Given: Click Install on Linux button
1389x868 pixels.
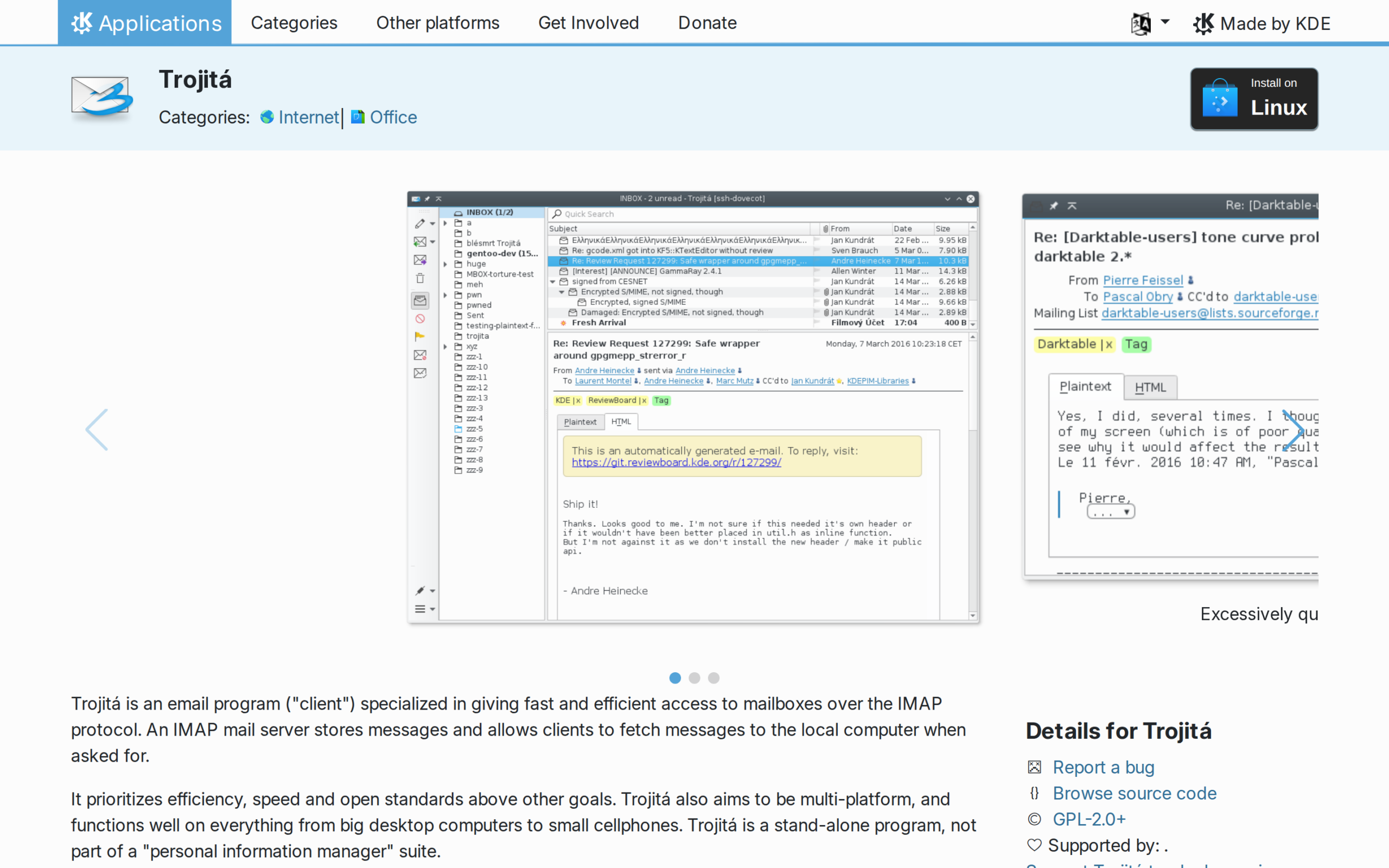Looking at the screenshot, I should click(x=1254, y=99).
